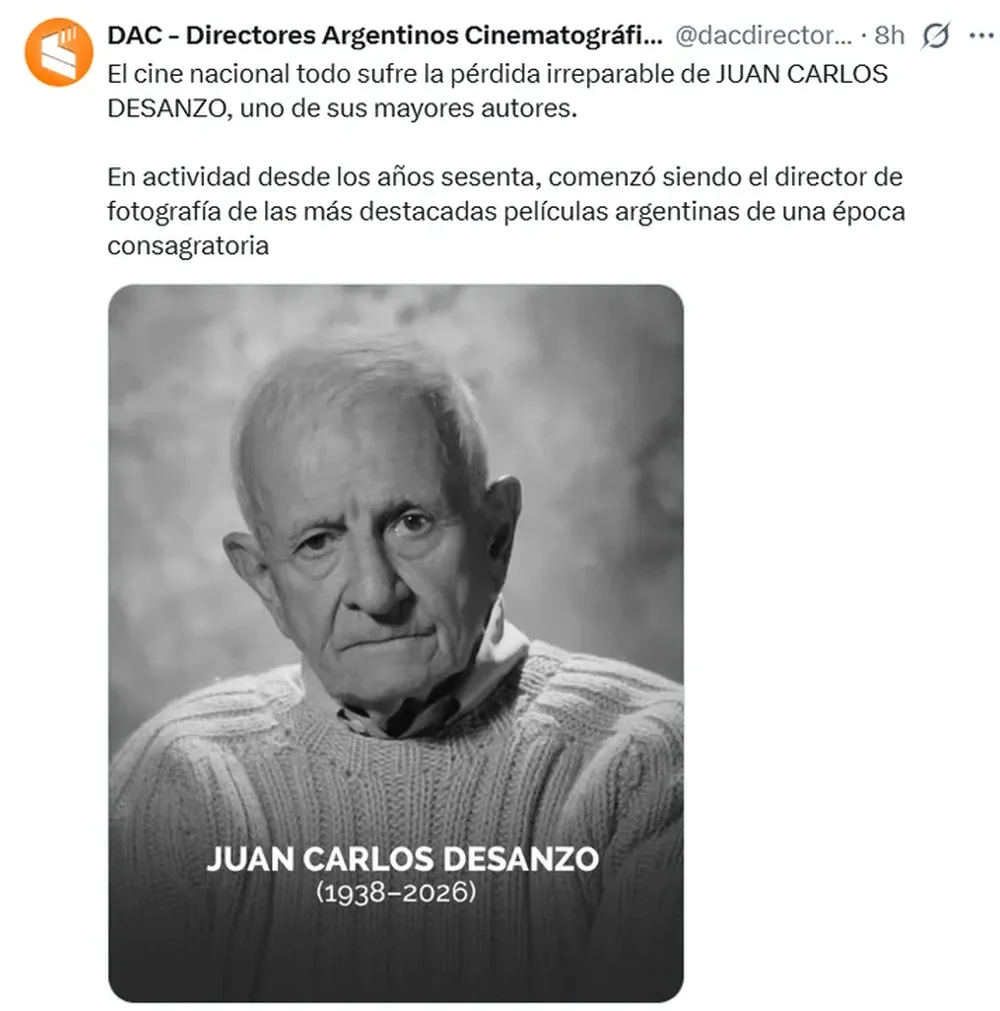Screen dimensions: 1000x1011
Task: Click the @dacdirector handle
Action: tap(763, 35)
